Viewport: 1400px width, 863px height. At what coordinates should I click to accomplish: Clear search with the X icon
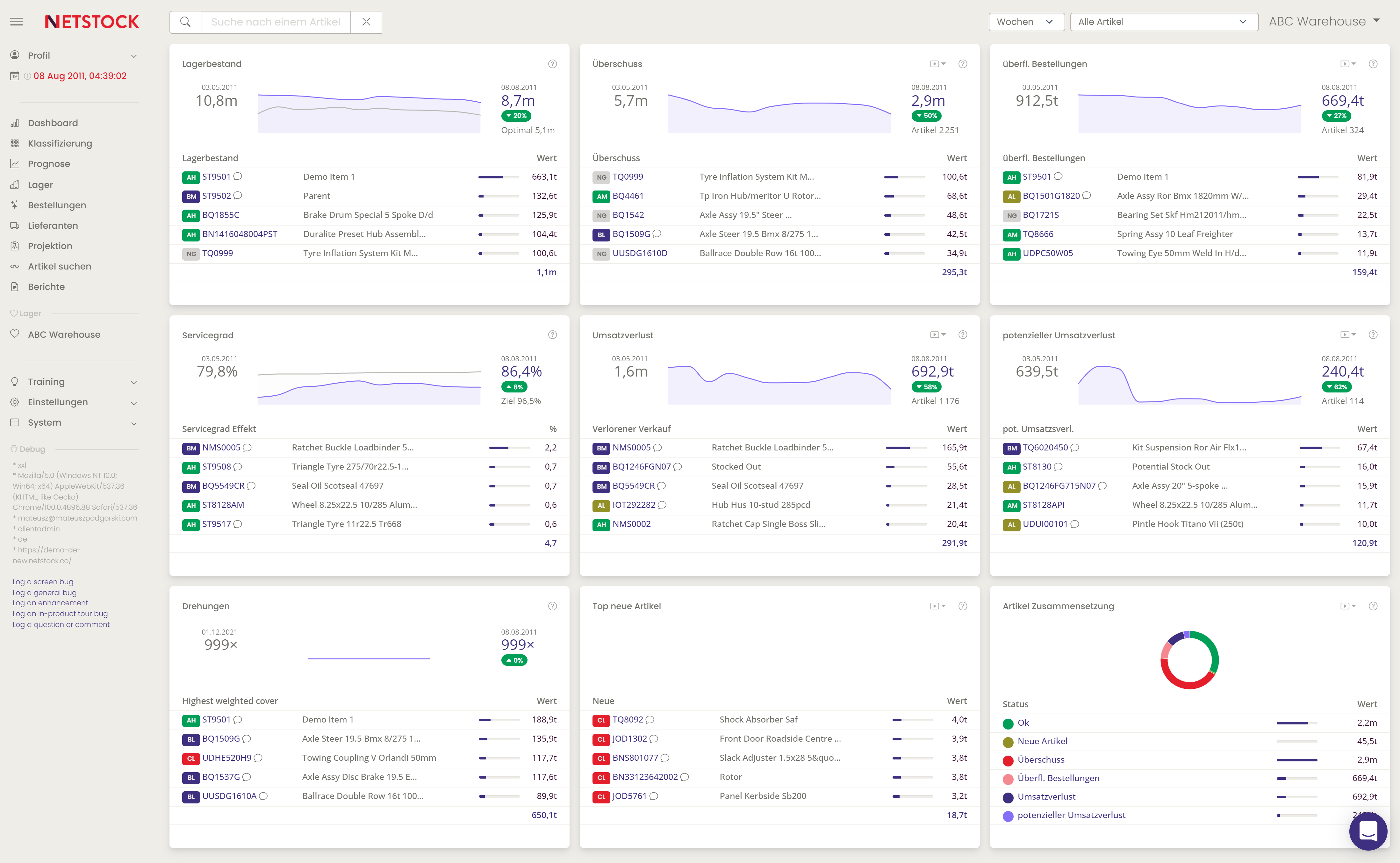[366, 22]
